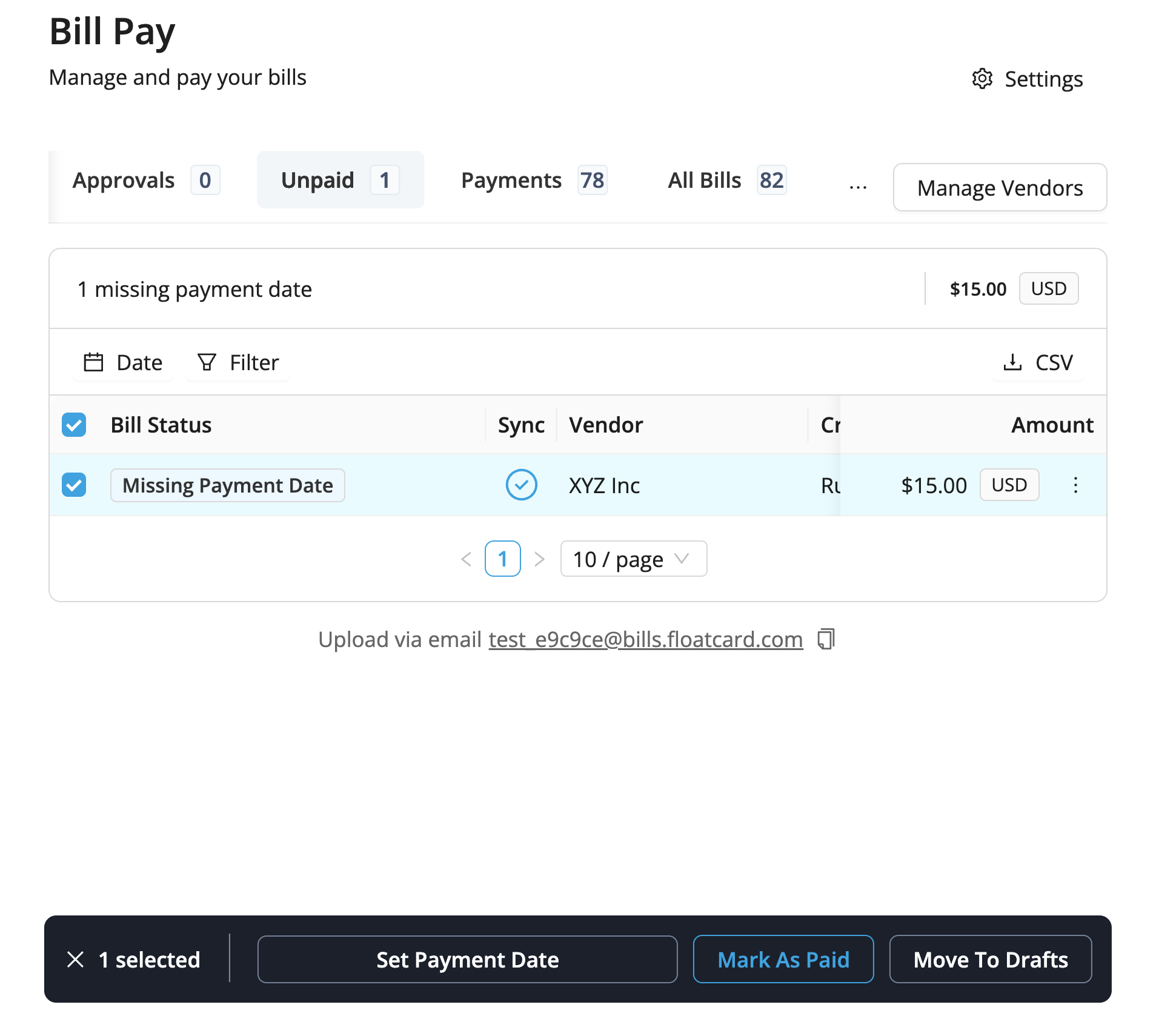This screenshot has height=1036, width=1156.
Task: Click Mark As Paid
Action: pos(783,959)
